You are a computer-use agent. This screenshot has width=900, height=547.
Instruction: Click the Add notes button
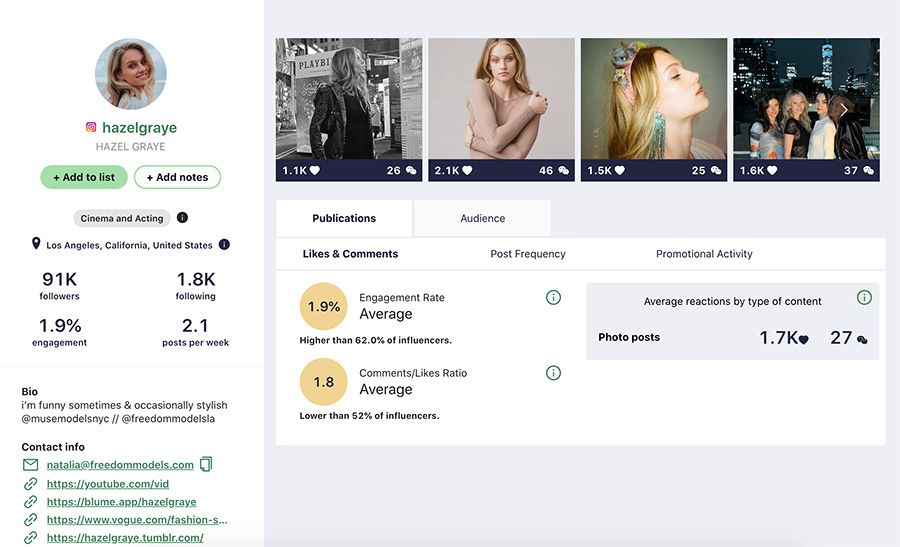177,177
